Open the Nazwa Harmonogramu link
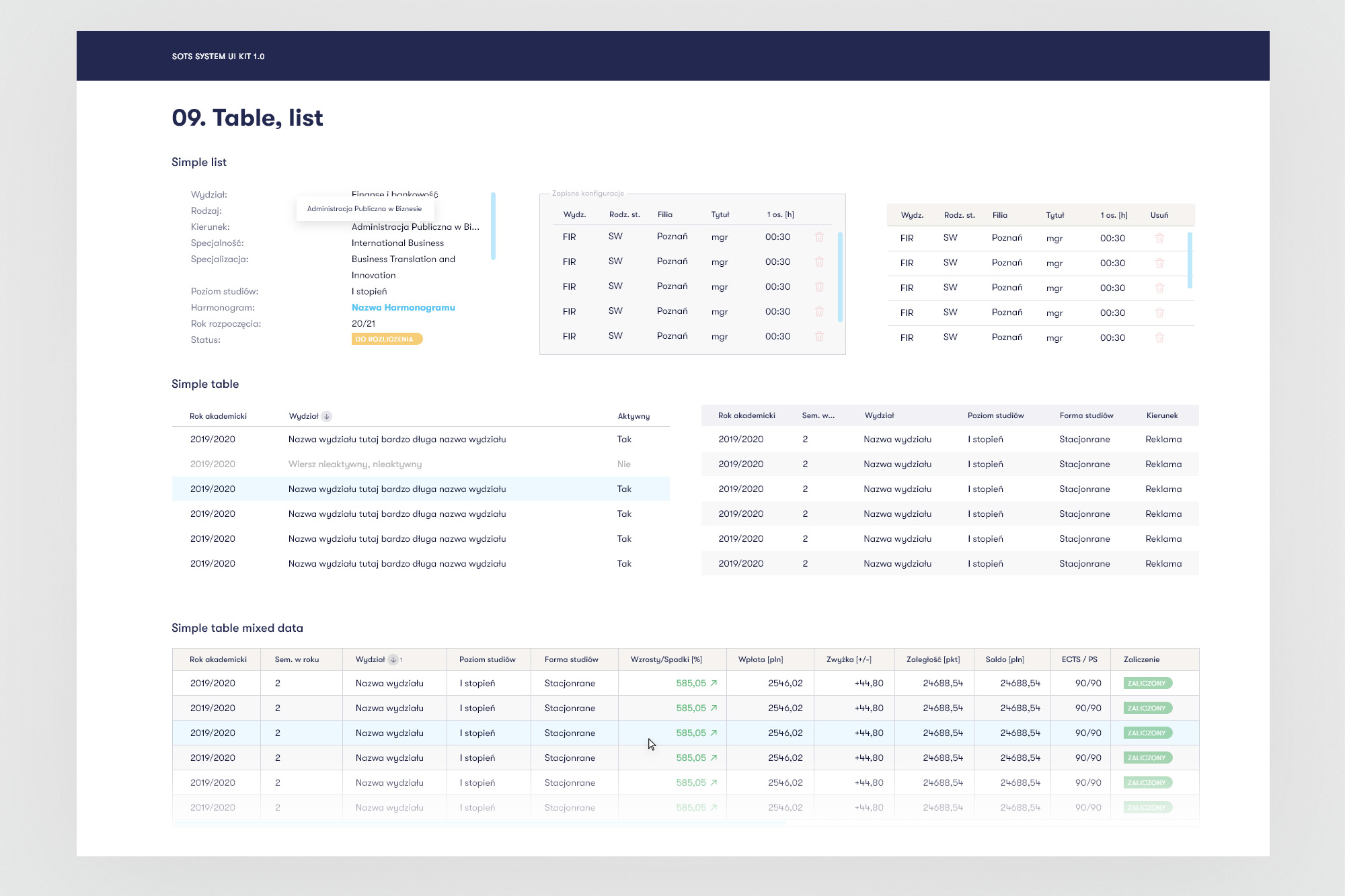 [403, 307]
